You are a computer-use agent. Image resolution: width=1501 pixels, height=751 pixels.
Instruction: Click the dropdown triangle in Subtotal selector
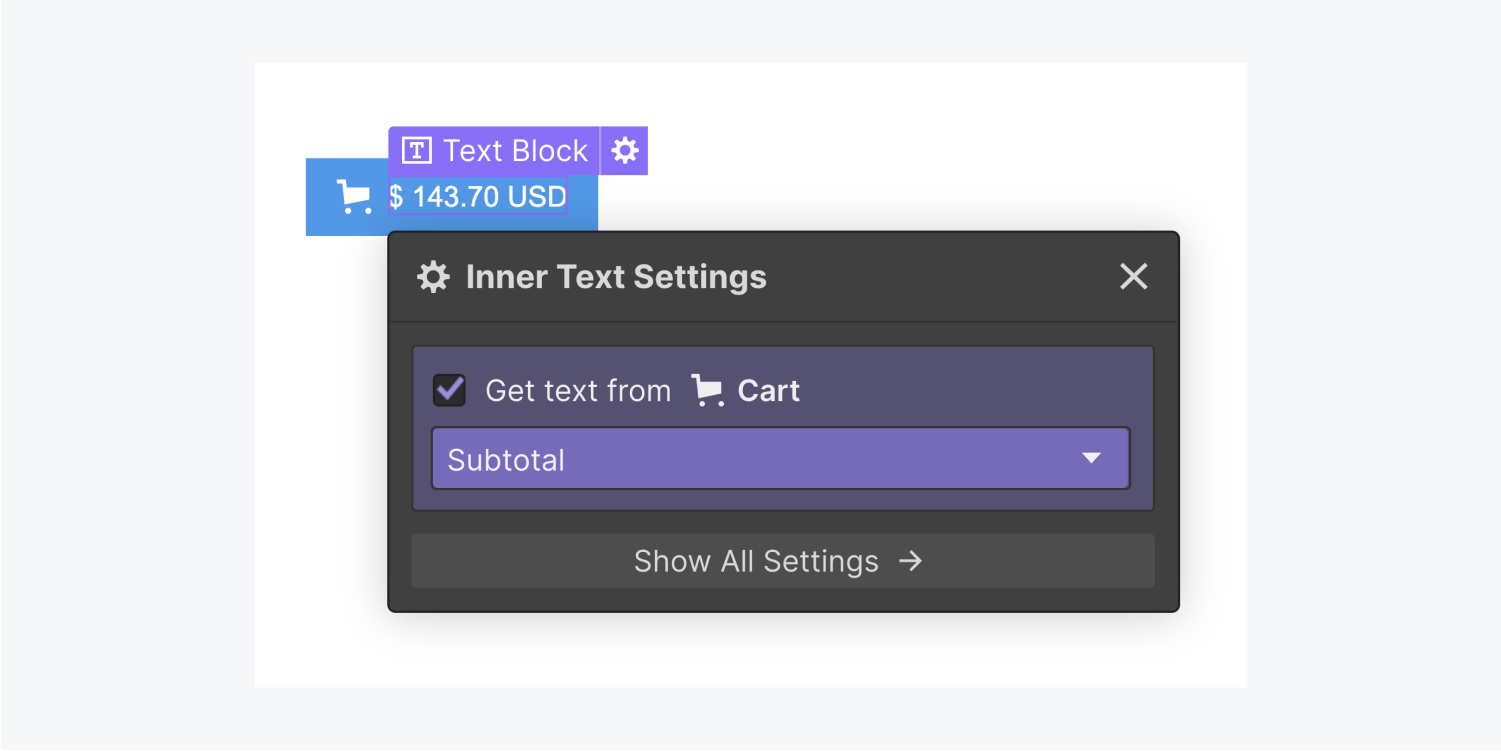tap(1091, 459)
